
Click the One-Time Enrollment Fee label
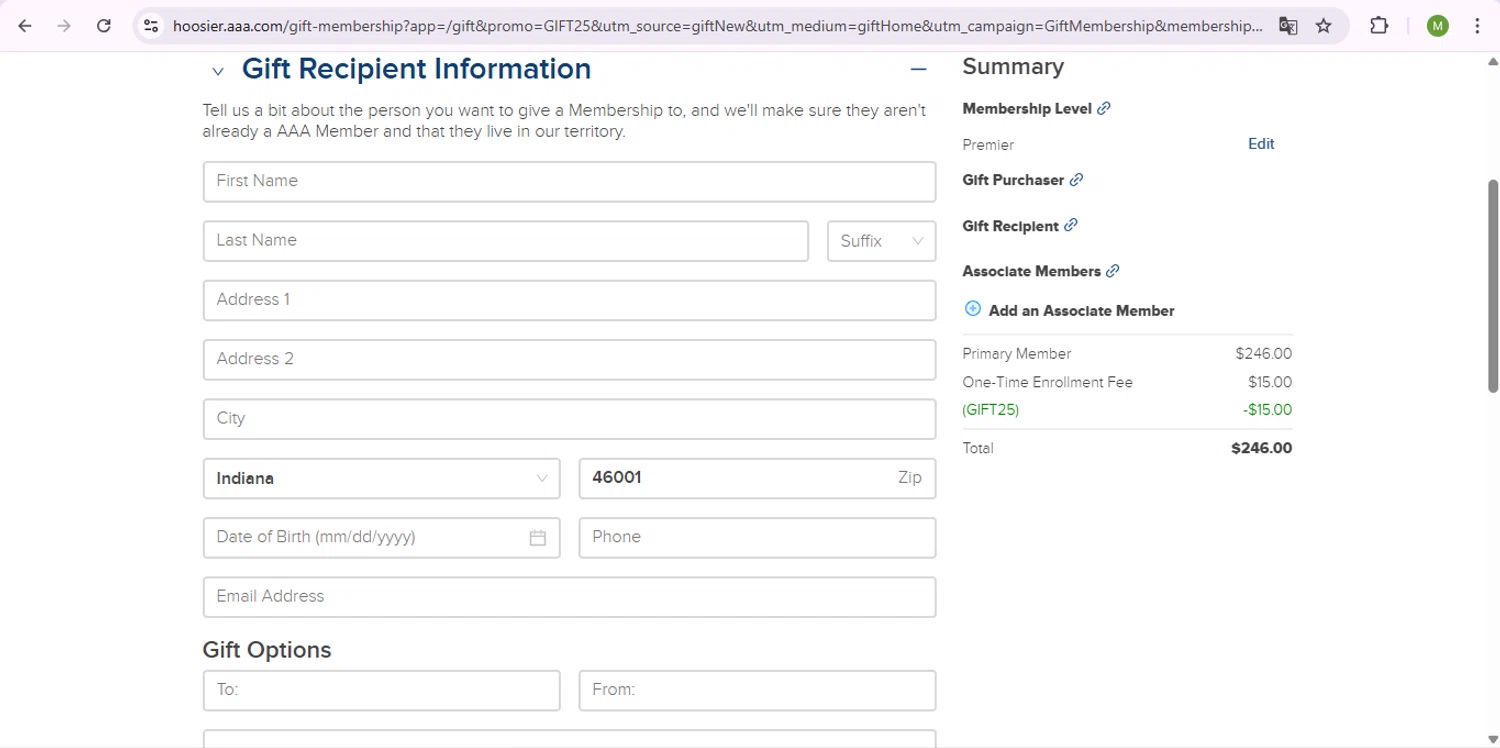coord(1047,382)
